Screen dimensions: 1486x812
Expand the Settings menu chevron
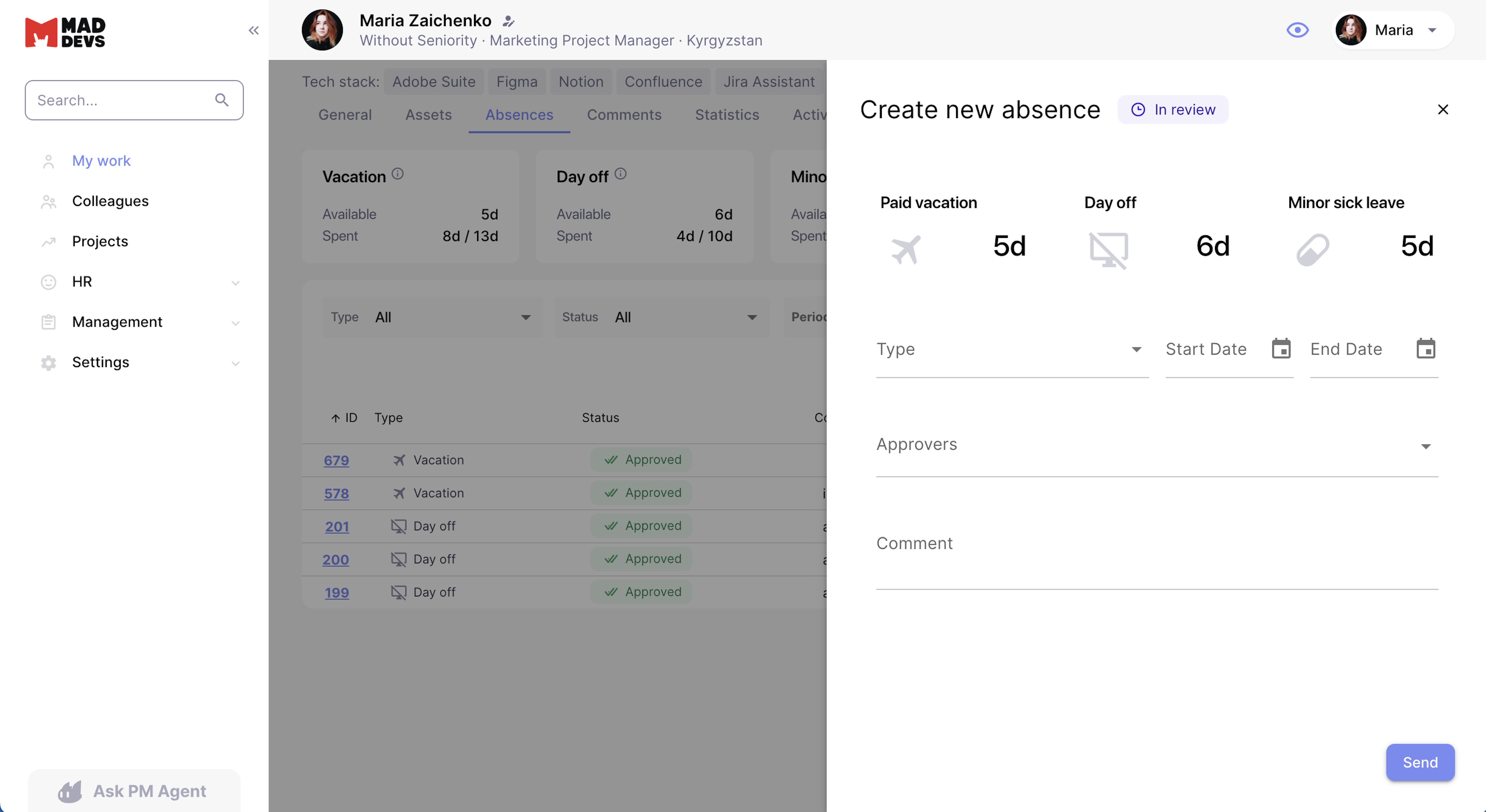235,363
